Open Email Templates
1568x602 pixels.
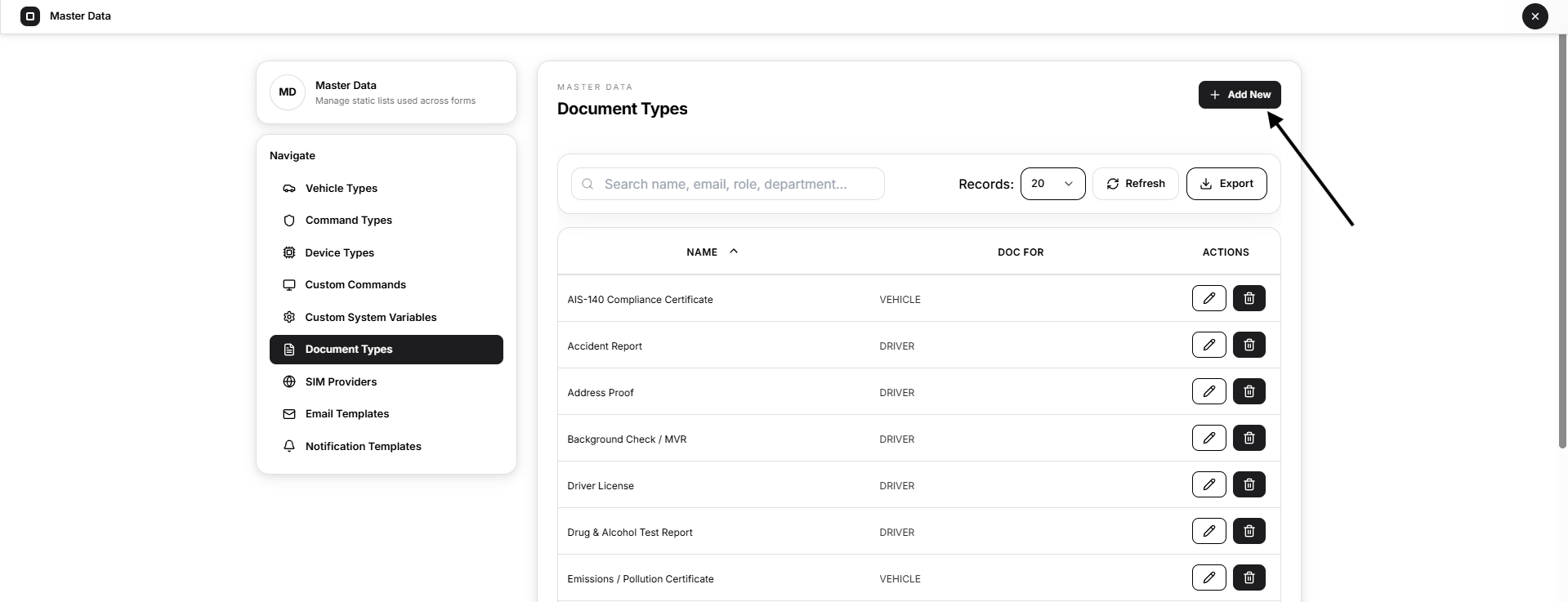(386, 414)
